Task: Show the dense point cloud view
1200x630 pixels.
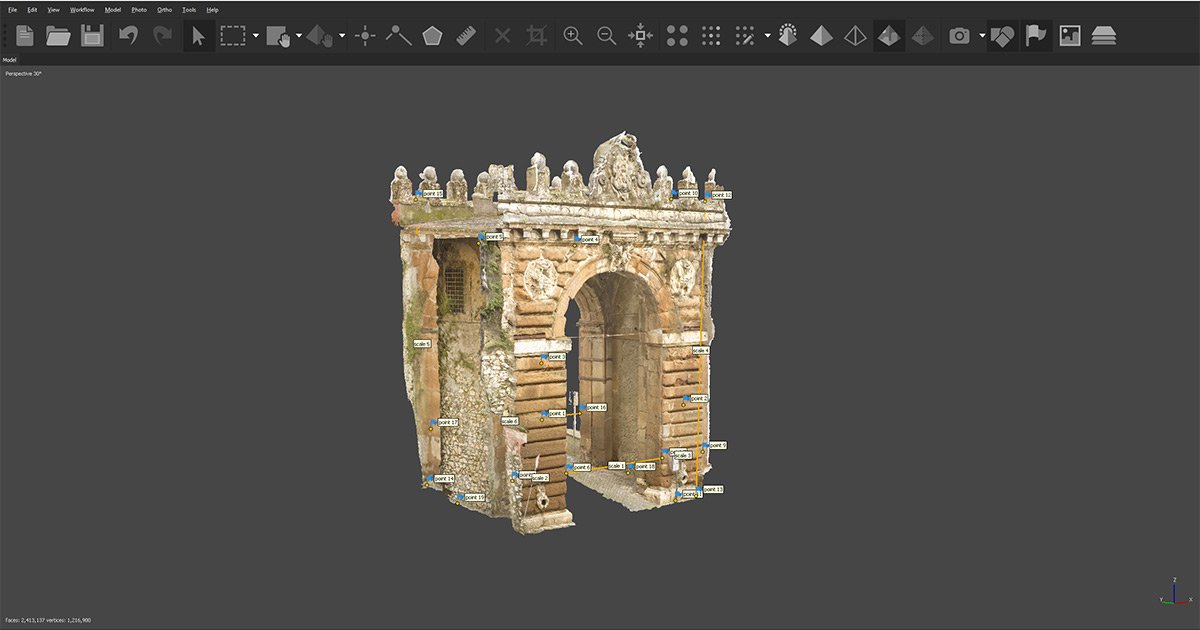Action: pos(711,36)
